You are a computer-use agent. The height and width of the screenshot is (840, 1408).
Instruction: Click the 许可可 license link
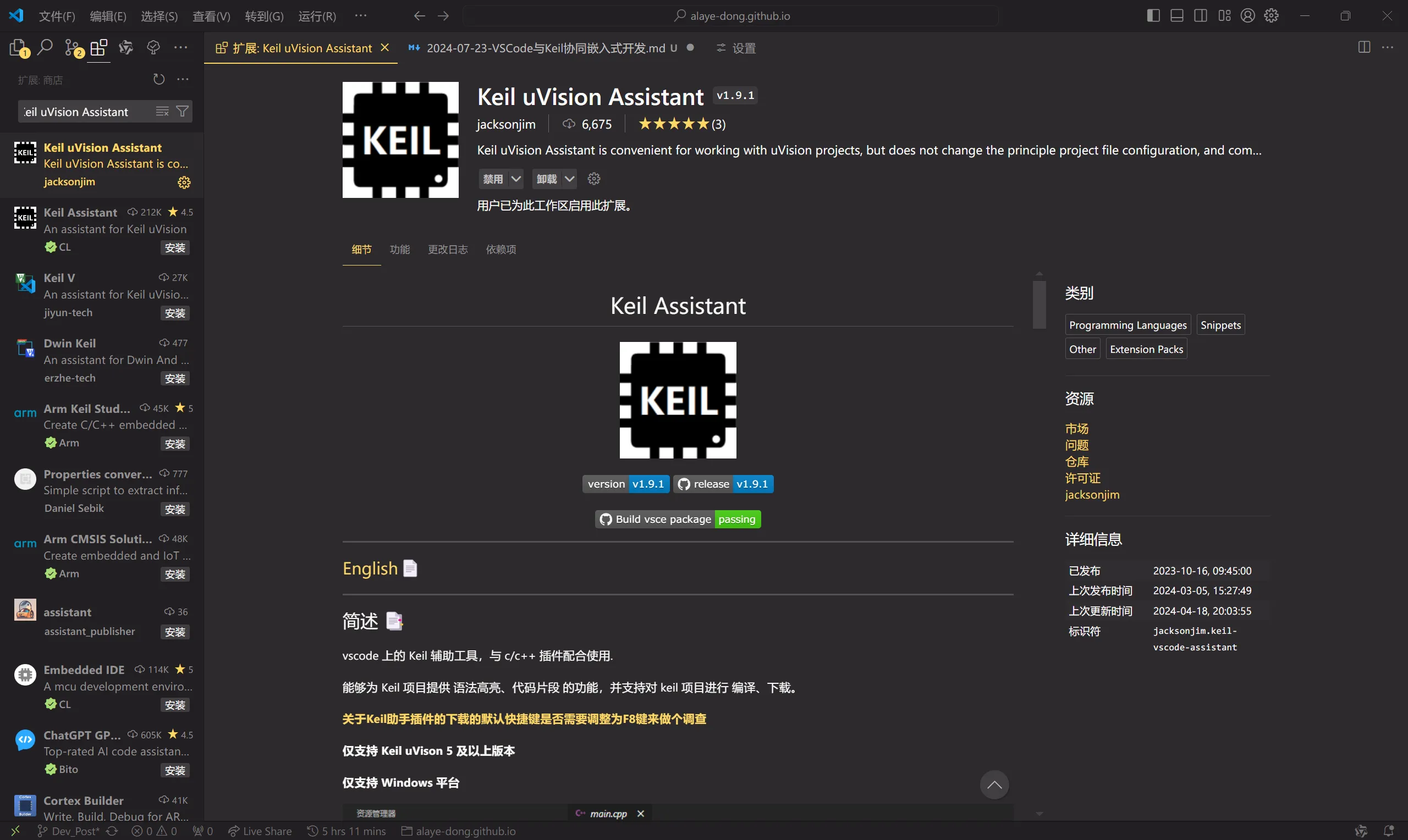pos(1082,478)
